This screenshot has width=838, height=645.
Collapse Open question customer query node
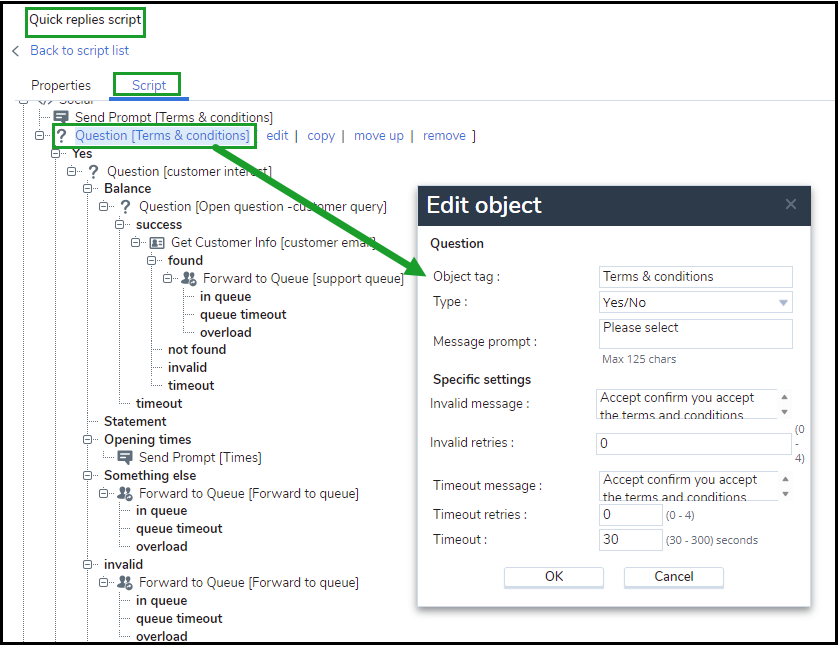(104, 207)
